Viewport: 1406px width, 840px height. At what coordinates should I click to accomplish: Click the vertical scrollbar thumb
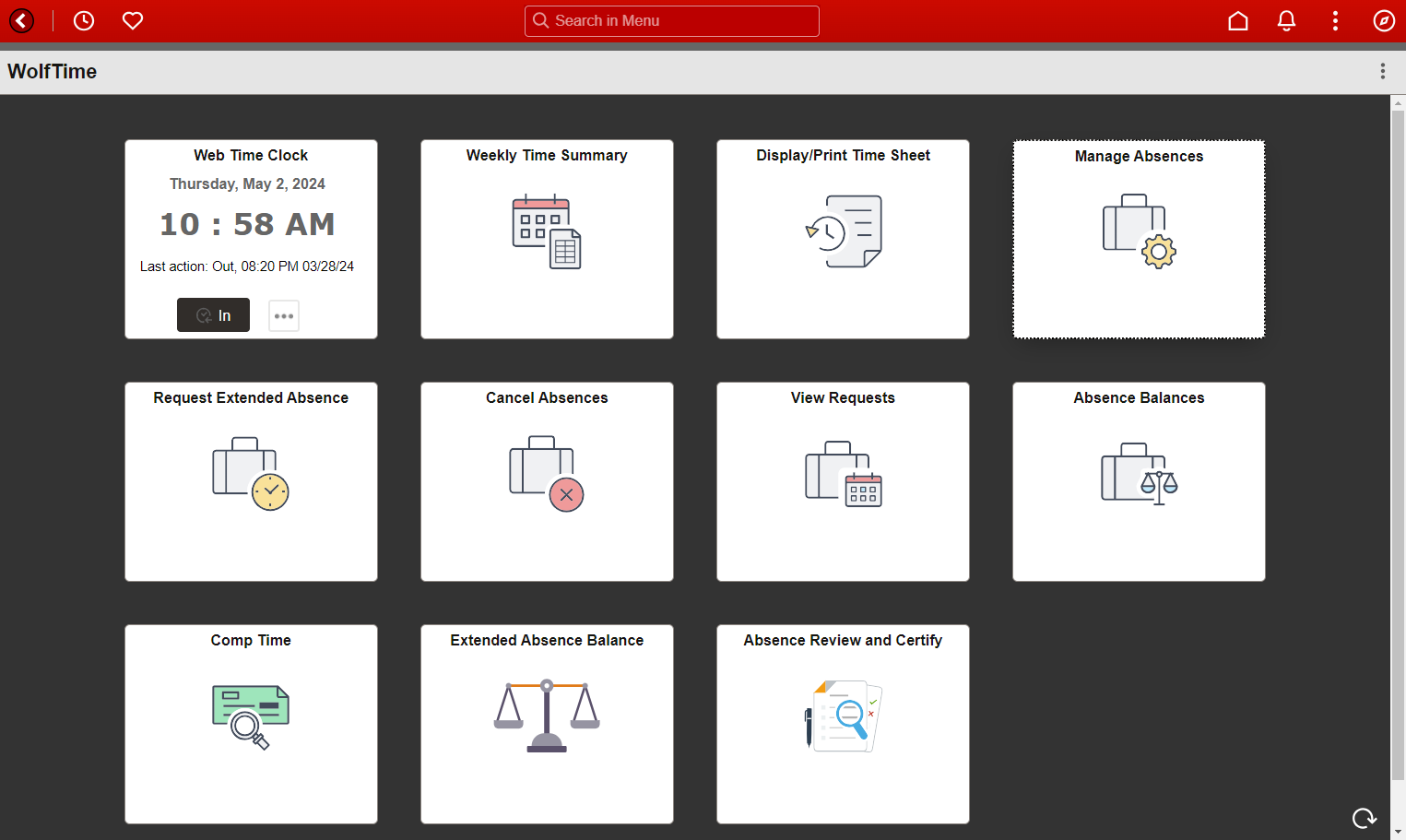coord(1398,444)
